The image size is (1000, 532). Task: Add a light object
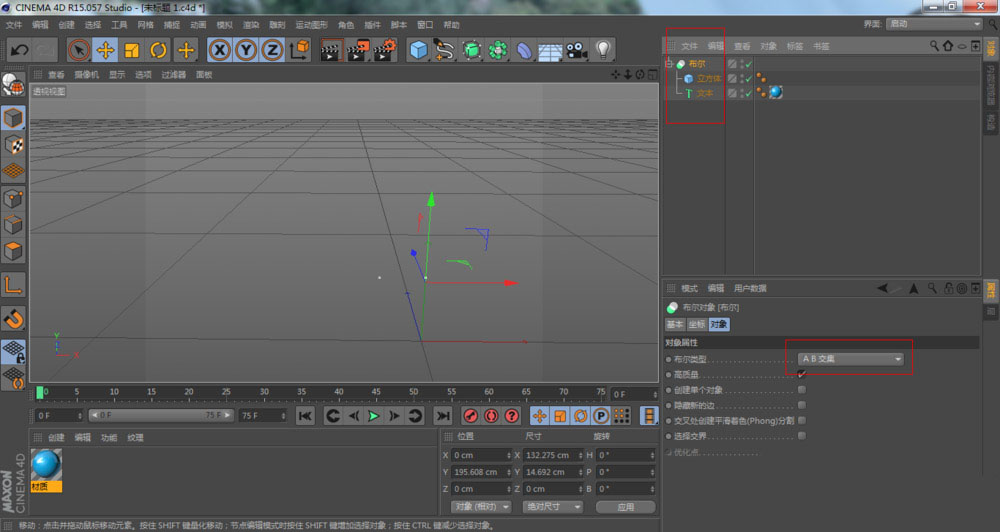click(603, 50)
